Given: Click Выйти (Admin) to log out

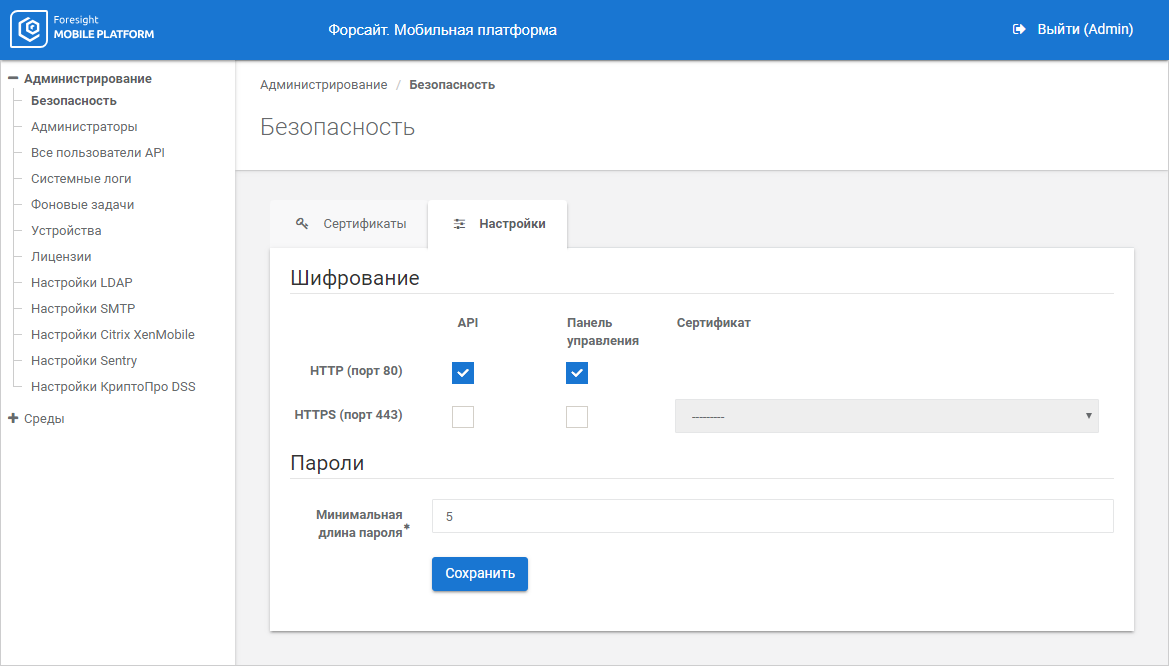Looking at the screenshot, I should [1084, 30].
